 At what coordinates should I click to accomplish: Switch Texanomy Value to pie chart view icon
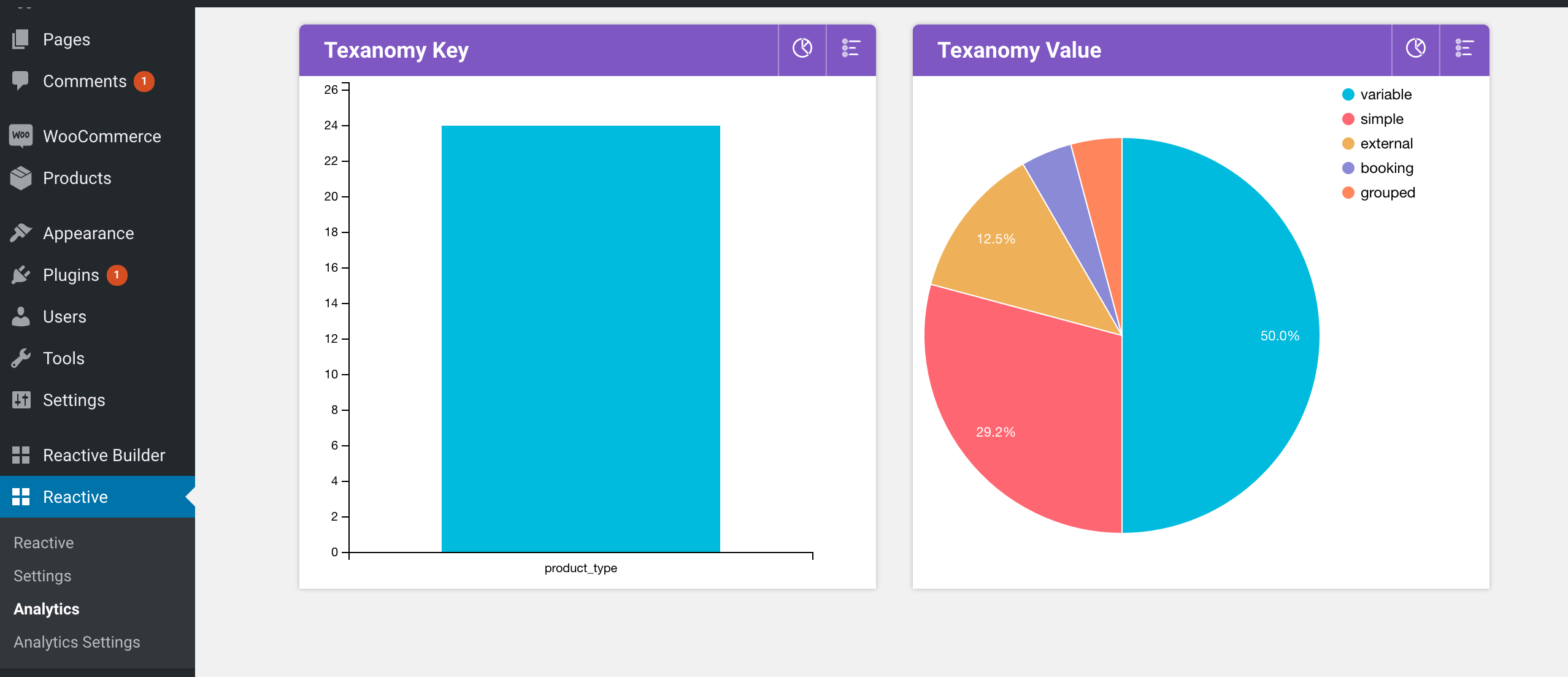[1415, 48]
